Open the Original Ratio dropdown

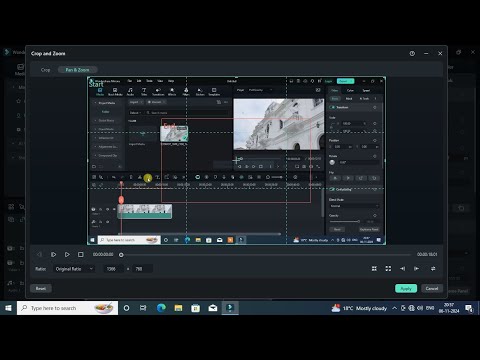(74, 269)
